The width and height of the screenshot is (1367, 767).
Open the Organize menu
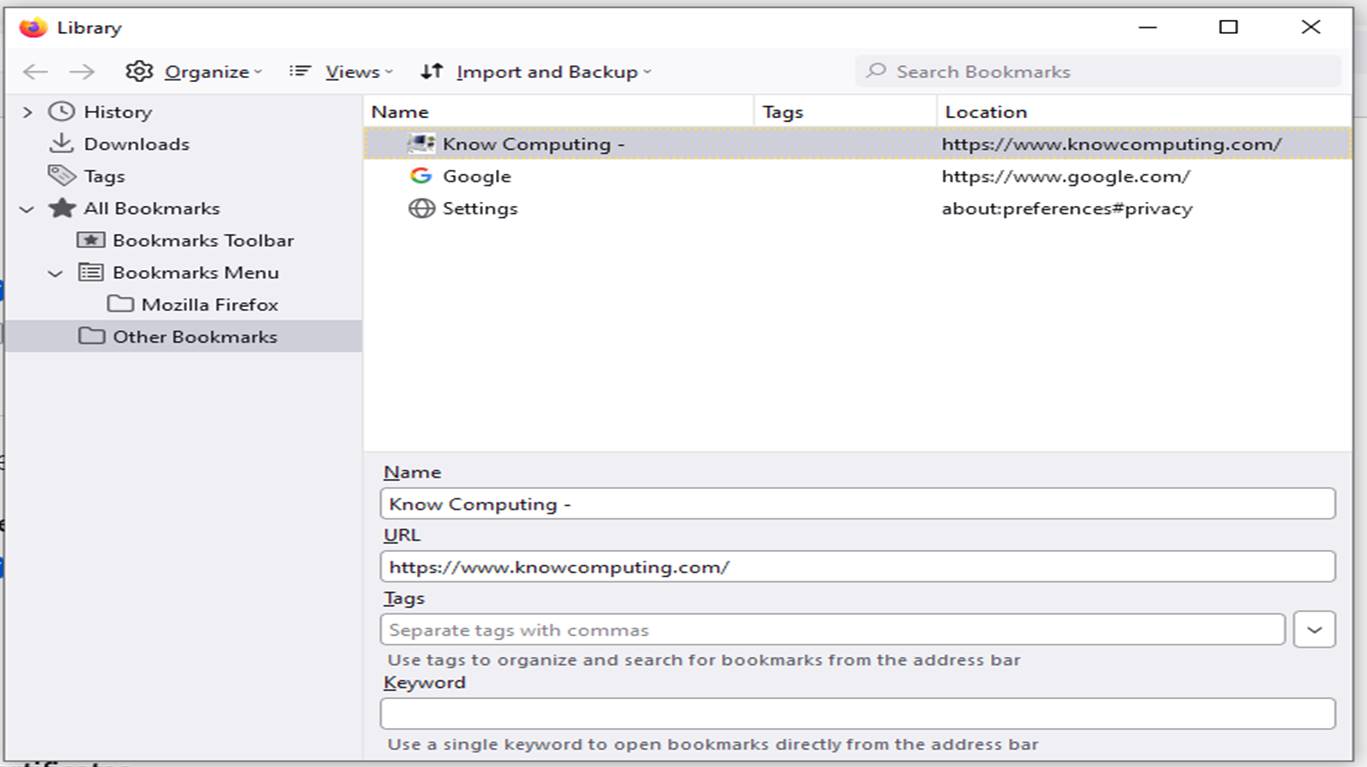[205, 71]
